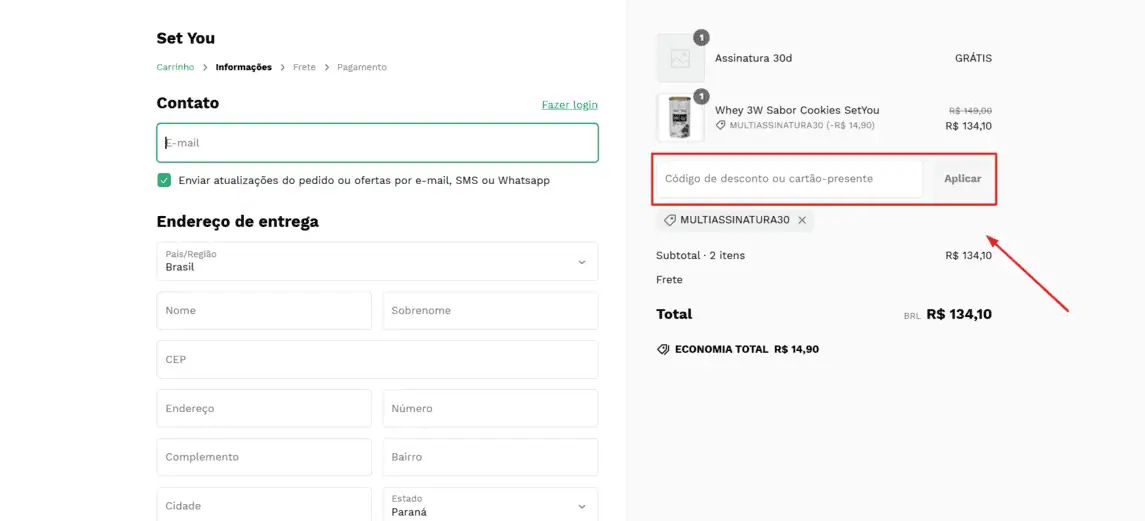Screen dimensions: 1145x521
Task: Remove the MULTIASSINATURA30 discount code tag
Action: point(802,220)
